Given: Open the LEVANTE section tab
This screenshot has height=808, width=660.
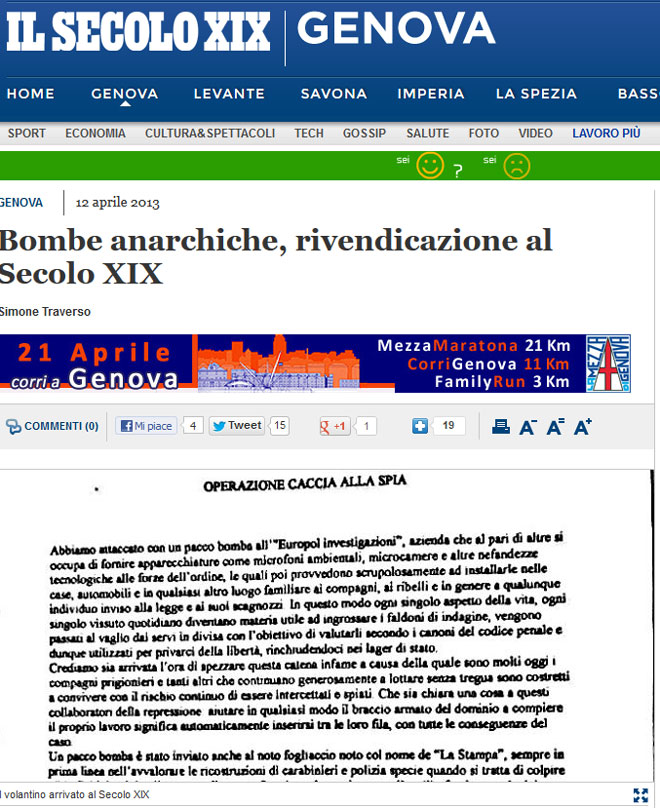Looking at the screenshot, I should click(x=229, y=94).
